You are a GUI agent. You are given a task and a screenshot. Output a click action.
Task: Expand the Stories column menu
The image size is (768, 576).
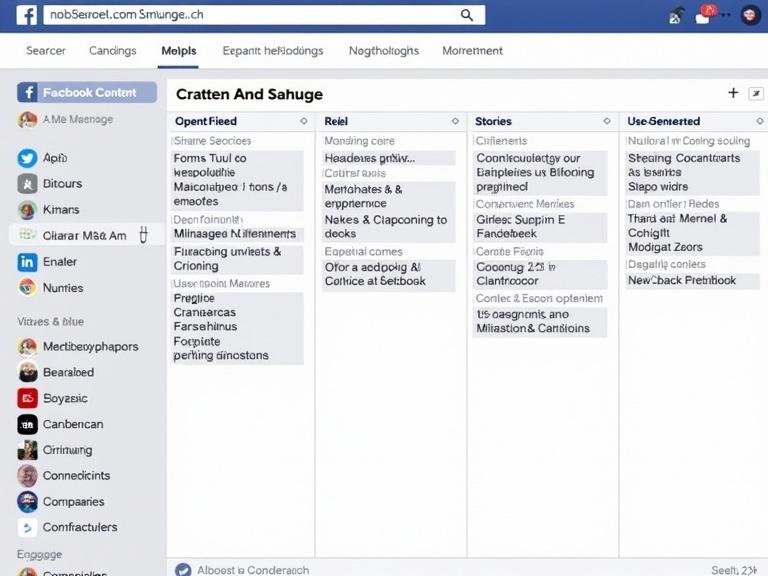click(607, 121)
